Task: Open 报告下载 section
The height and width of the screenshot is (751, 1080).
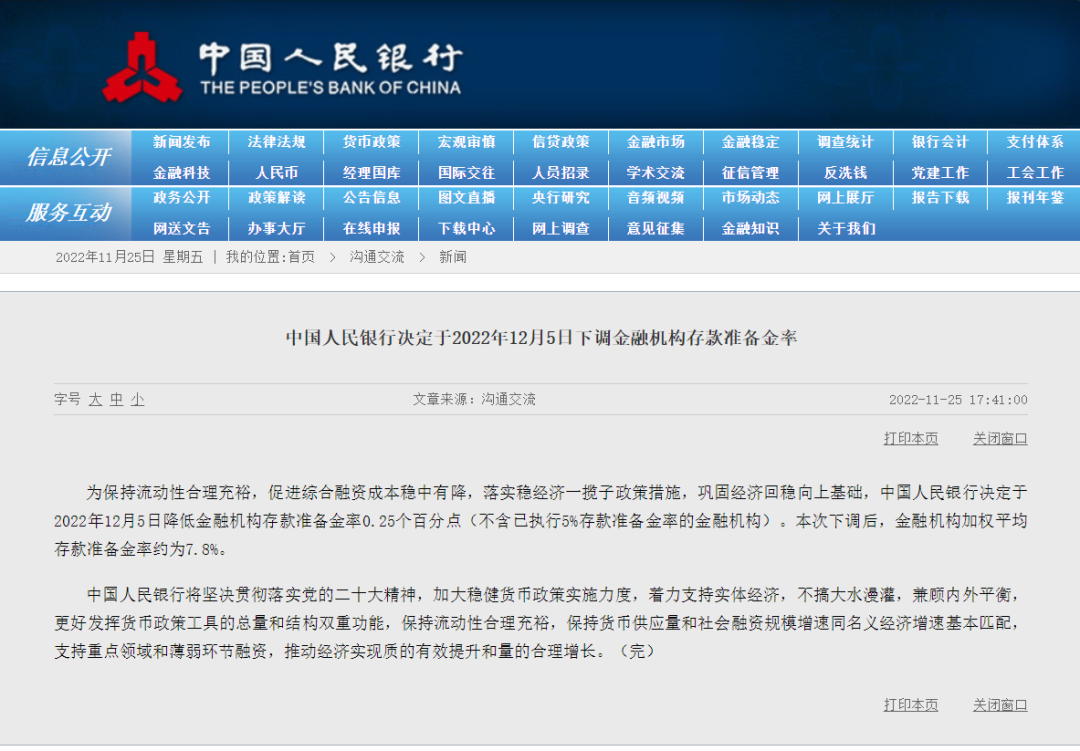Action: pyautogui.click(x=940, y=198)
